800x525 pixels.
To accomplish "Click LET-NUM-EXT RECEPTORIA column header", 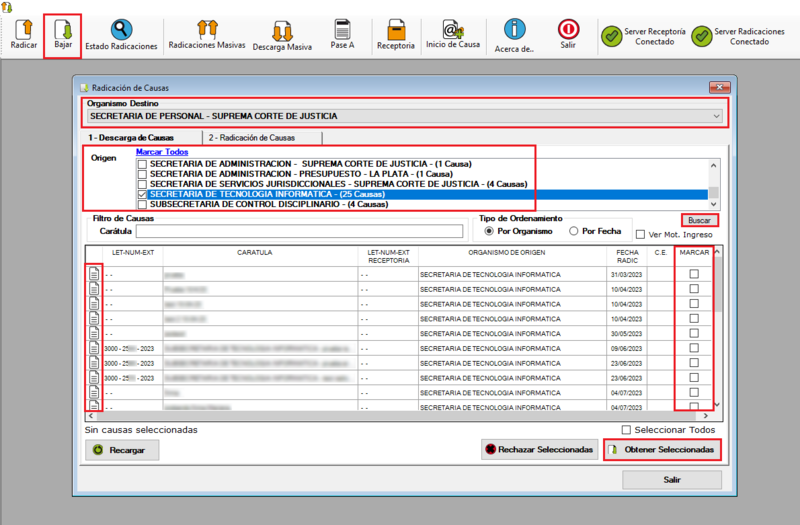I will click(388, 256).
